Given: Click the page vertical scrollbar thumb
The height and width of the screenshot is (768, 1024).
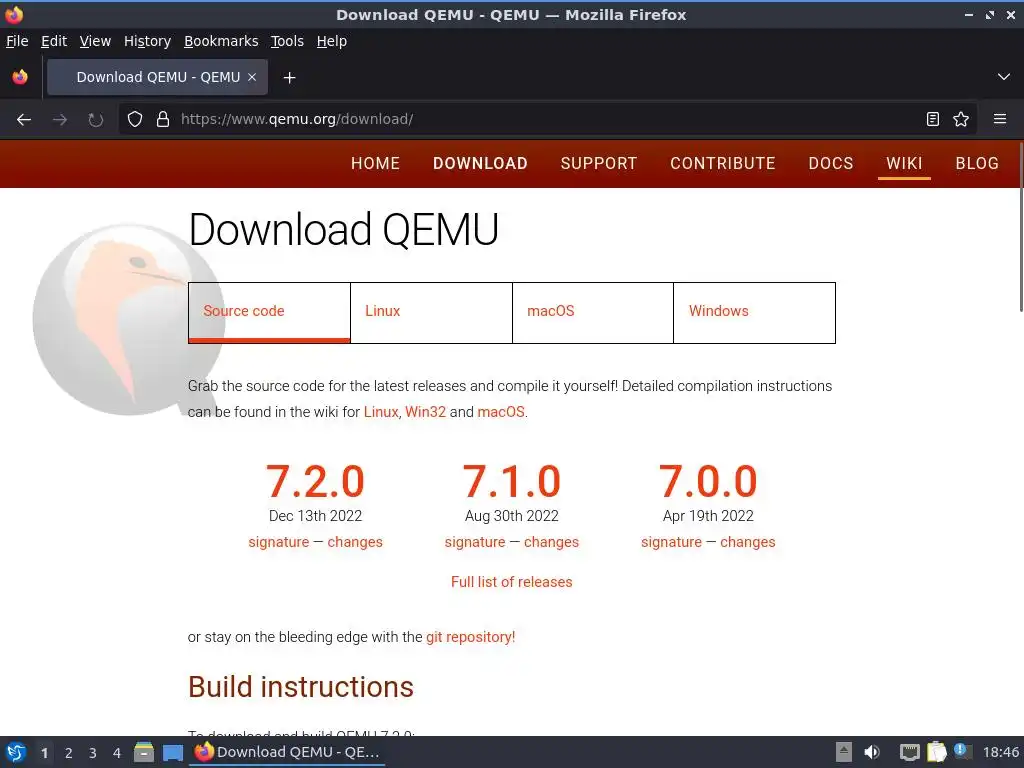Looking at the screenshot, I should click(1019, 227).
